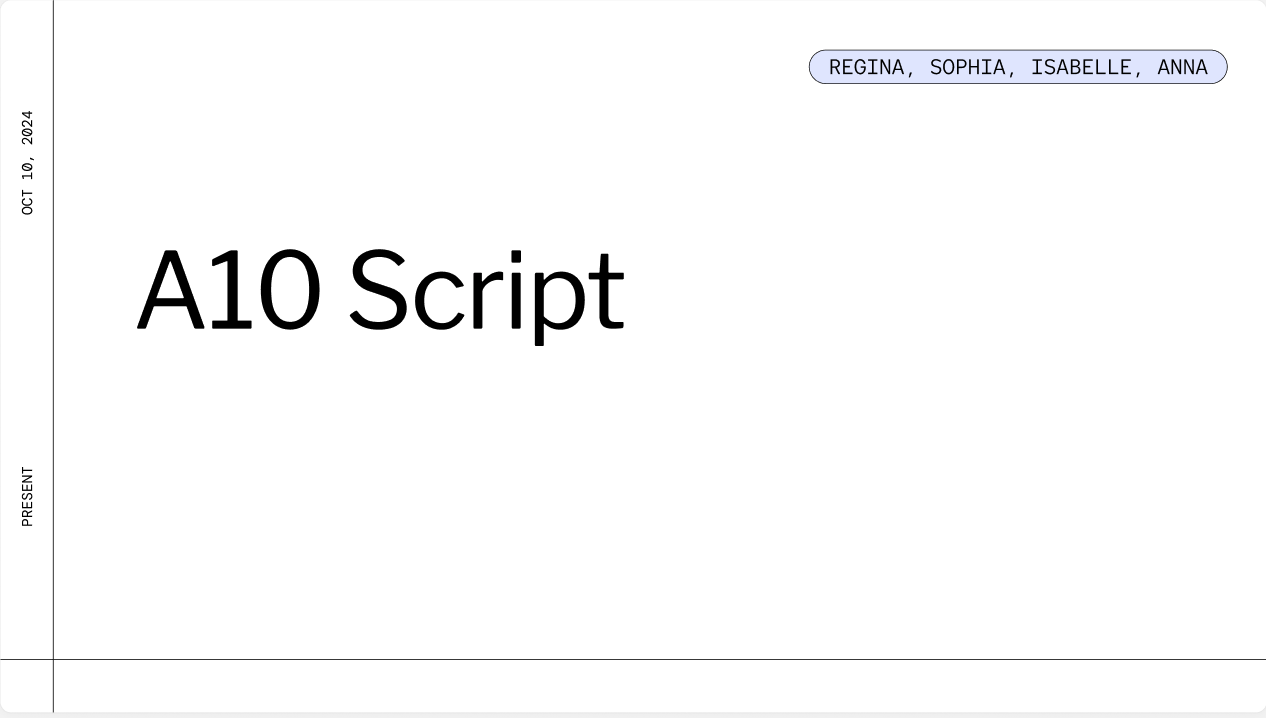Select the word "Script" in the title
1266x718 pixels.
click(x=487, y=290)
